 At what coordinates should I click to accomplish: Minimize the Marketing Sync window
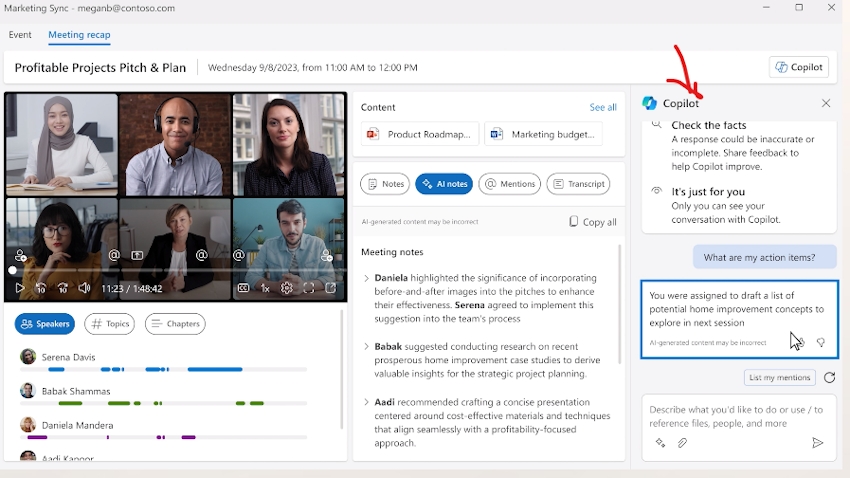(x=766, y=8)
